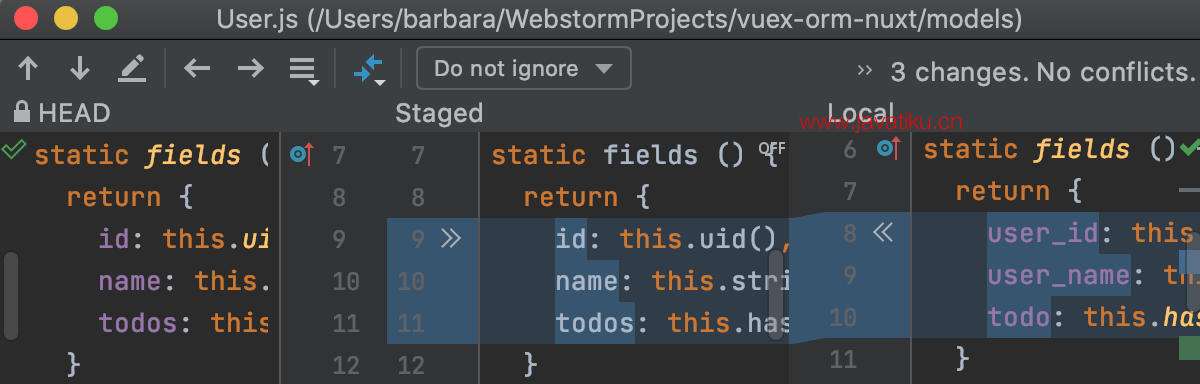Open the 'Do not ignore' dropdown
Image resolution: width=1200 pixels, height=384 pixels.
point(524,69)
